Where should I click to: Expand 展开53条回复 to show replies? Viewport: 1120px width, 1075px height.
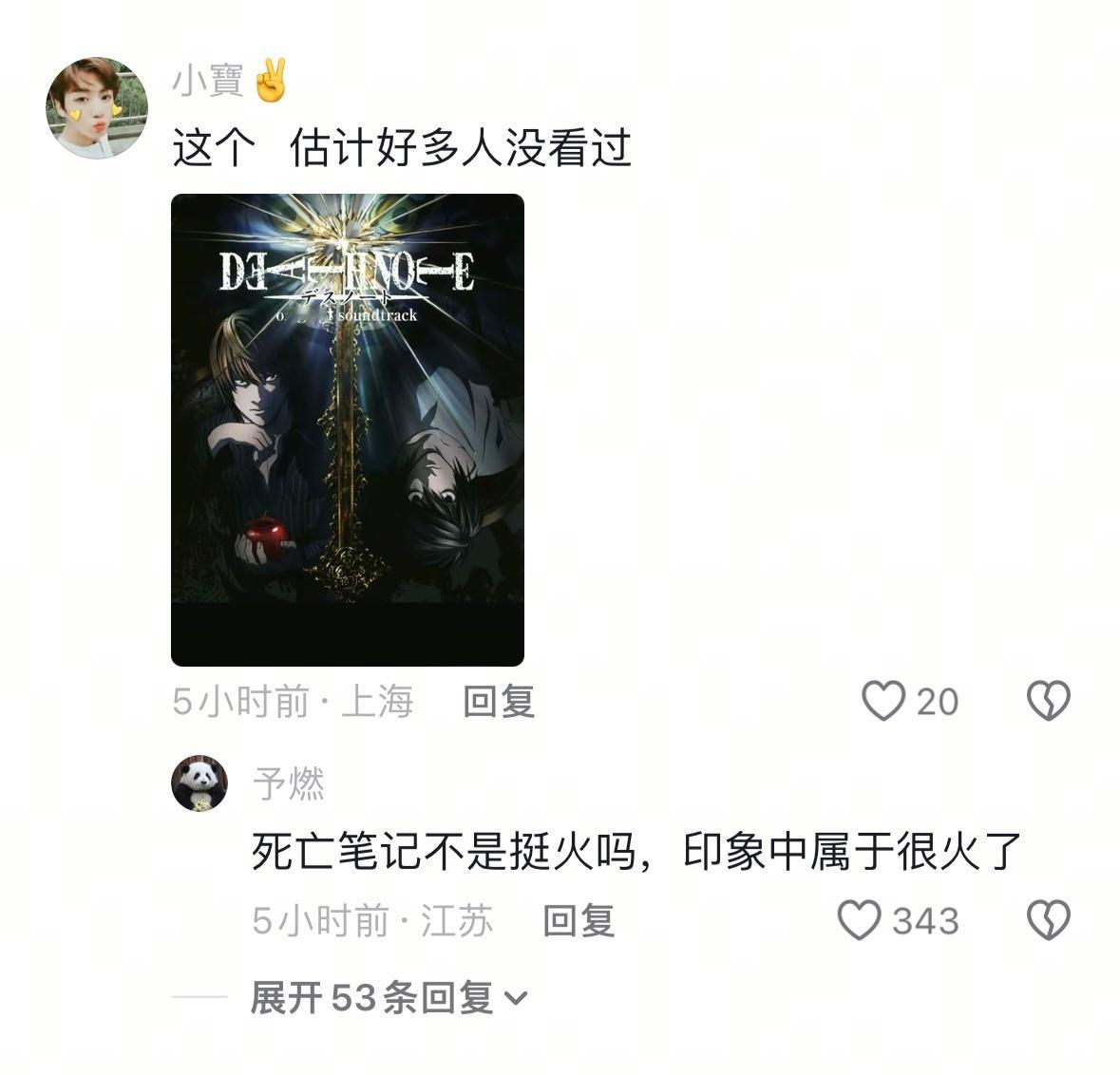point(389,997)
